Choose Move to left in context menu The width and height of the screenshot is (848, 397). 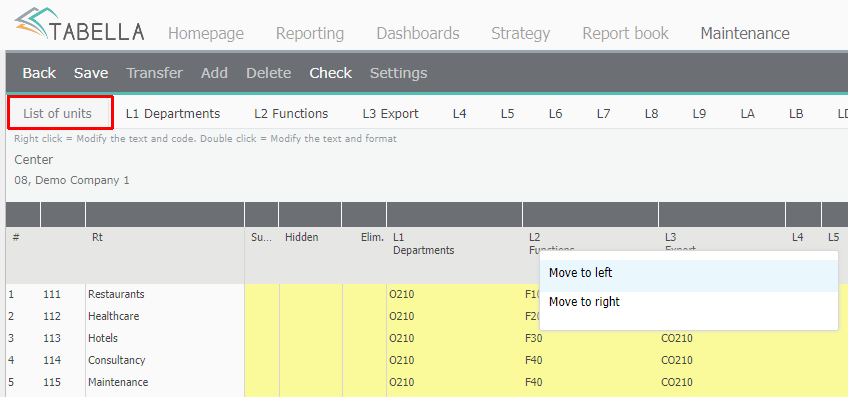click(x=688, y=276)
